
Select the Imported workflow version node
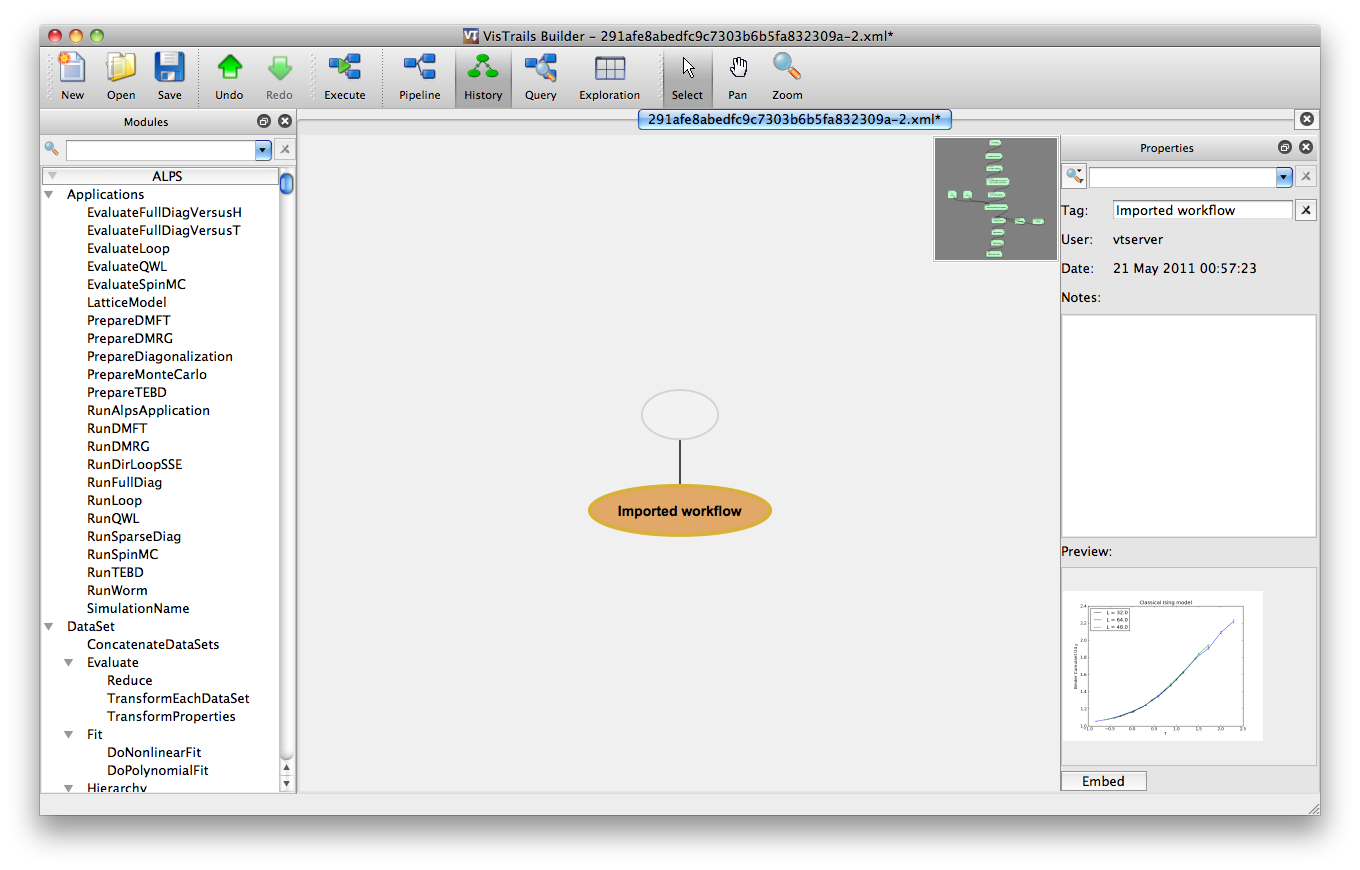click(680, 511)
